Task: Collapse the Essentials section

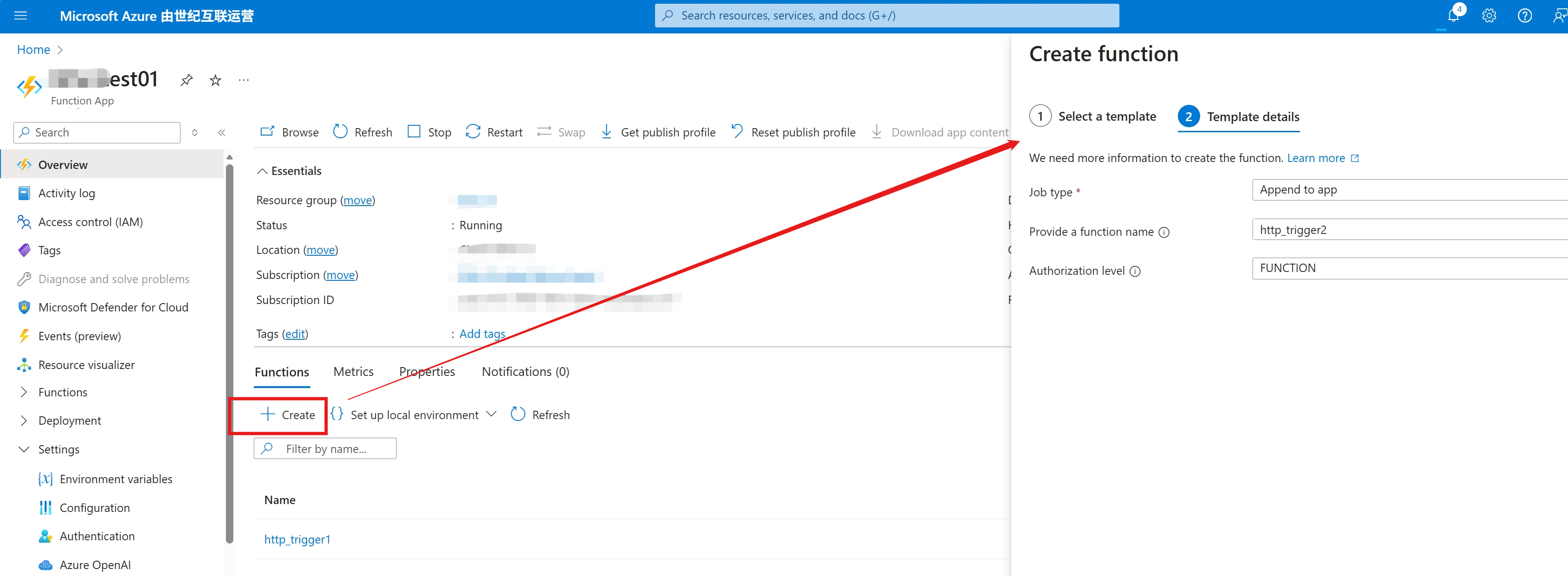Action: 263,171
